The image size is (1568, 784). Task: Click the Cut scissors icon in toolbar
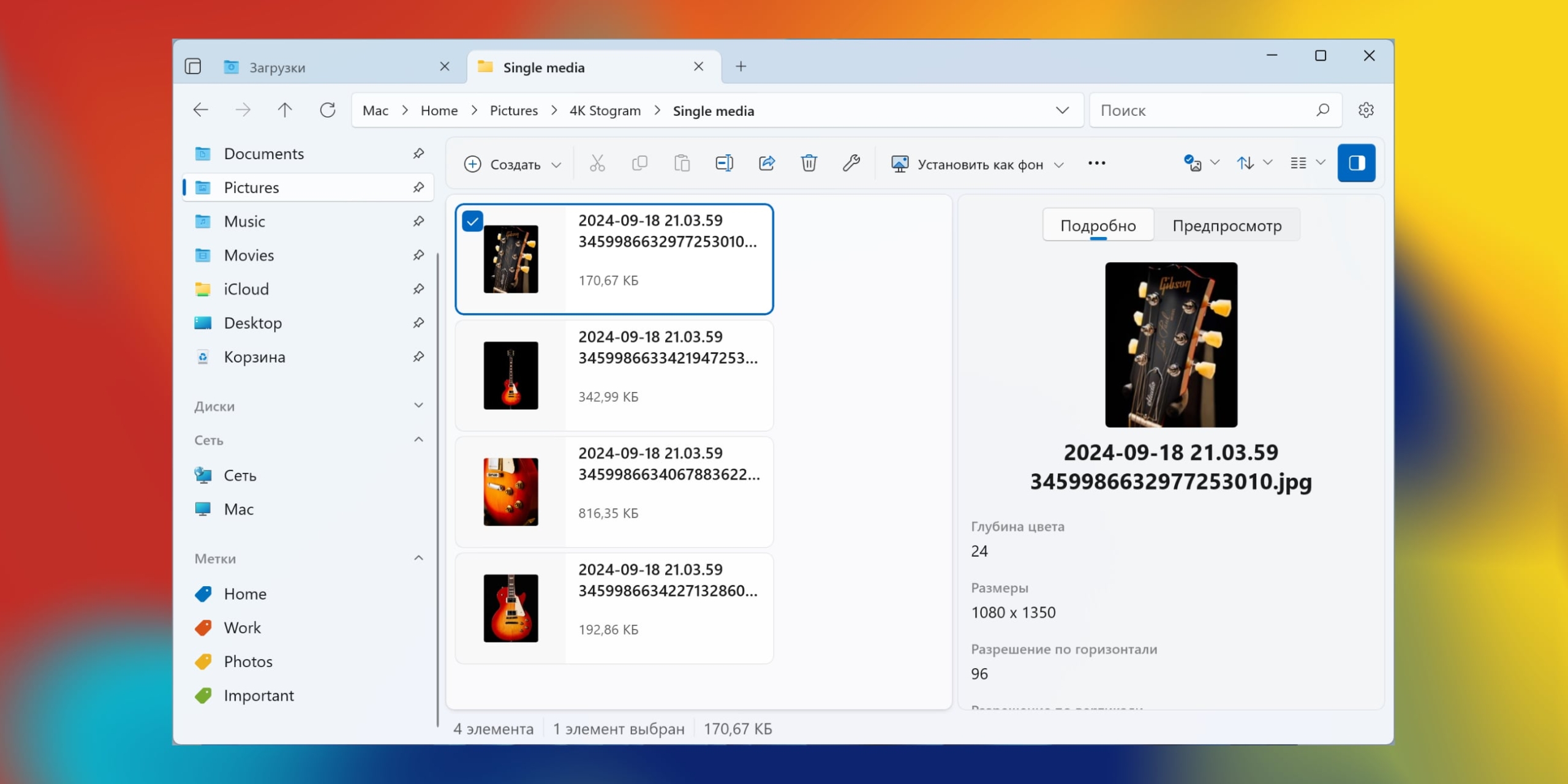[597, 164]
